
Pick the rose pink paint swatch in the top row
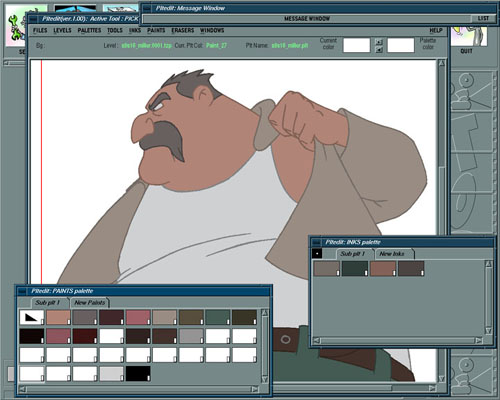[138, 317]
